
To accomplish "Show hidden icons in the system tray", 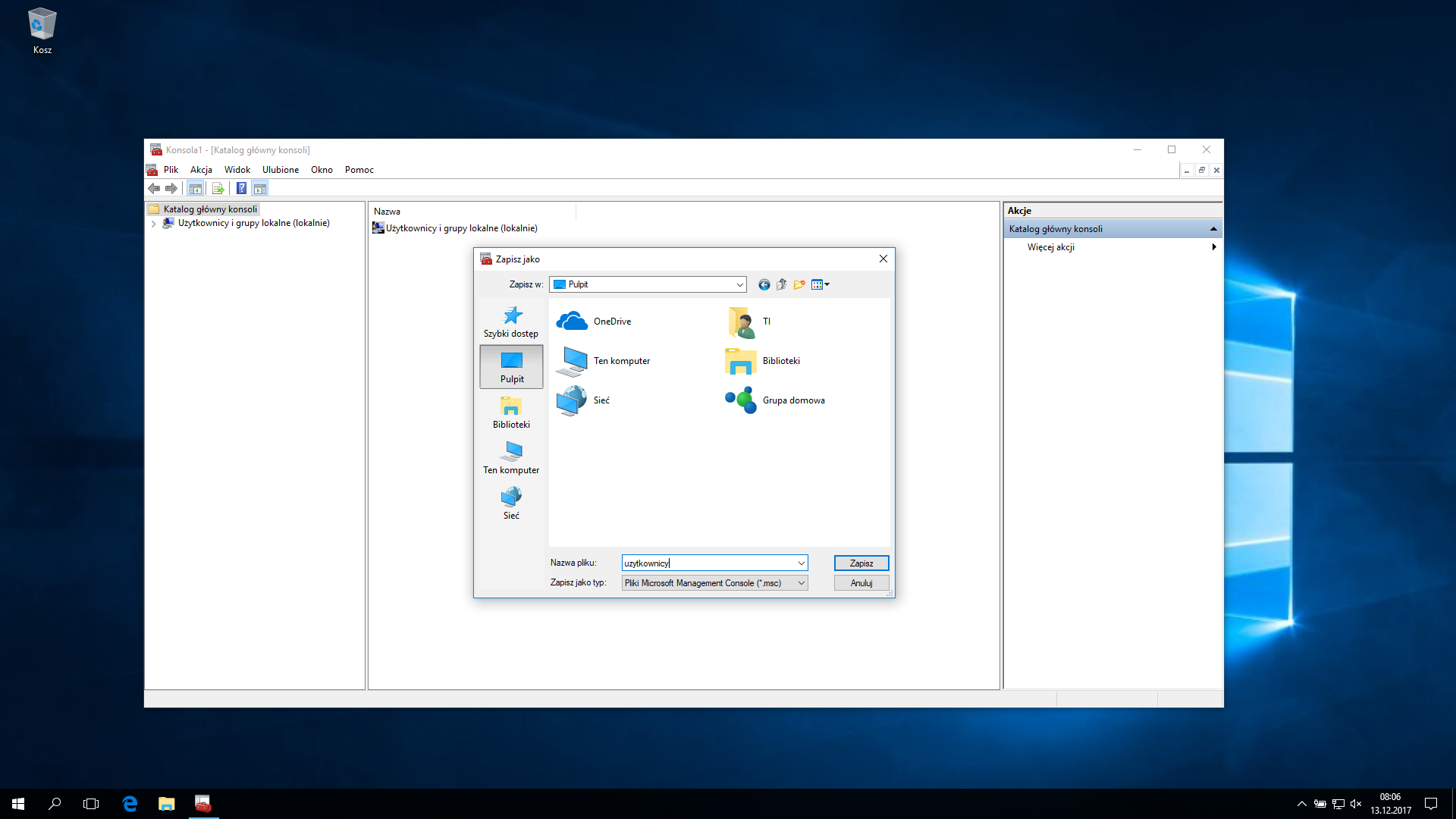I will click(x=1302, y=804).
